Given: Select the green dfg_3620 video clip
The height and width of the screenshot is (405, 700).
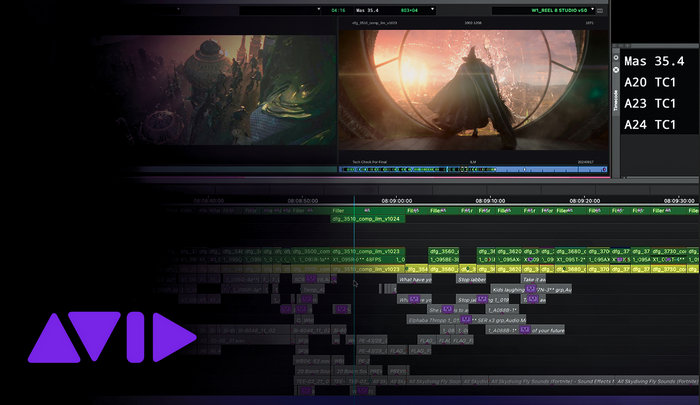Looking at the screenshot, I should [x=509, y=251].
